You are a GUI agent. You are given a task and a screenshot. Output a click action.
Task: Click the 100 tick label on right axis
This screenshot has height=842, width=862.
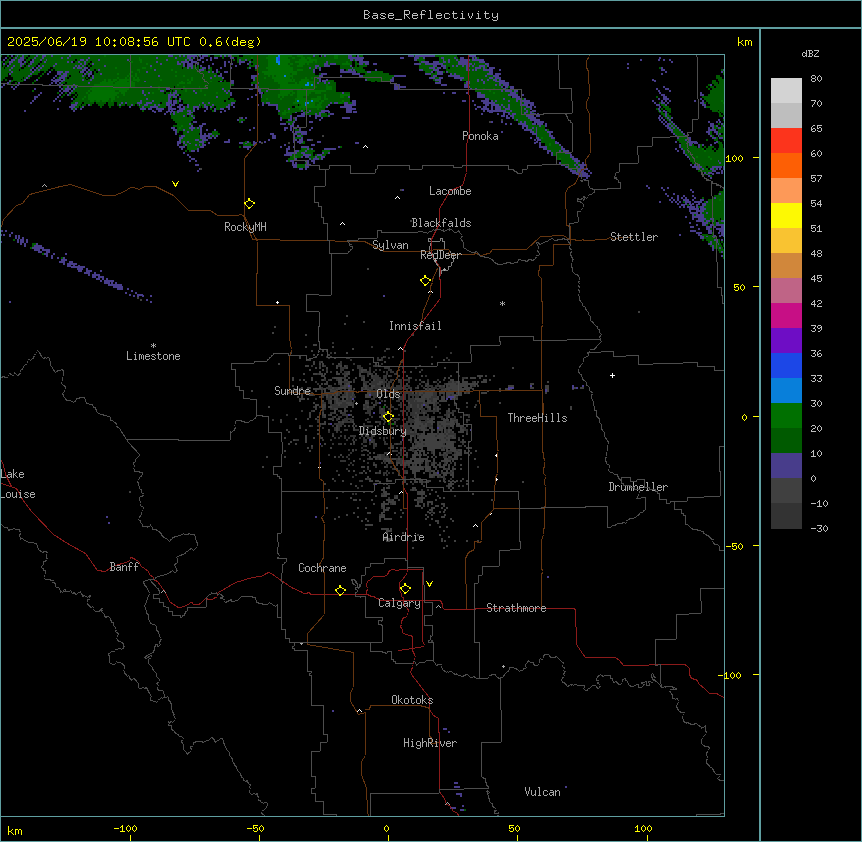pos(734,158)
